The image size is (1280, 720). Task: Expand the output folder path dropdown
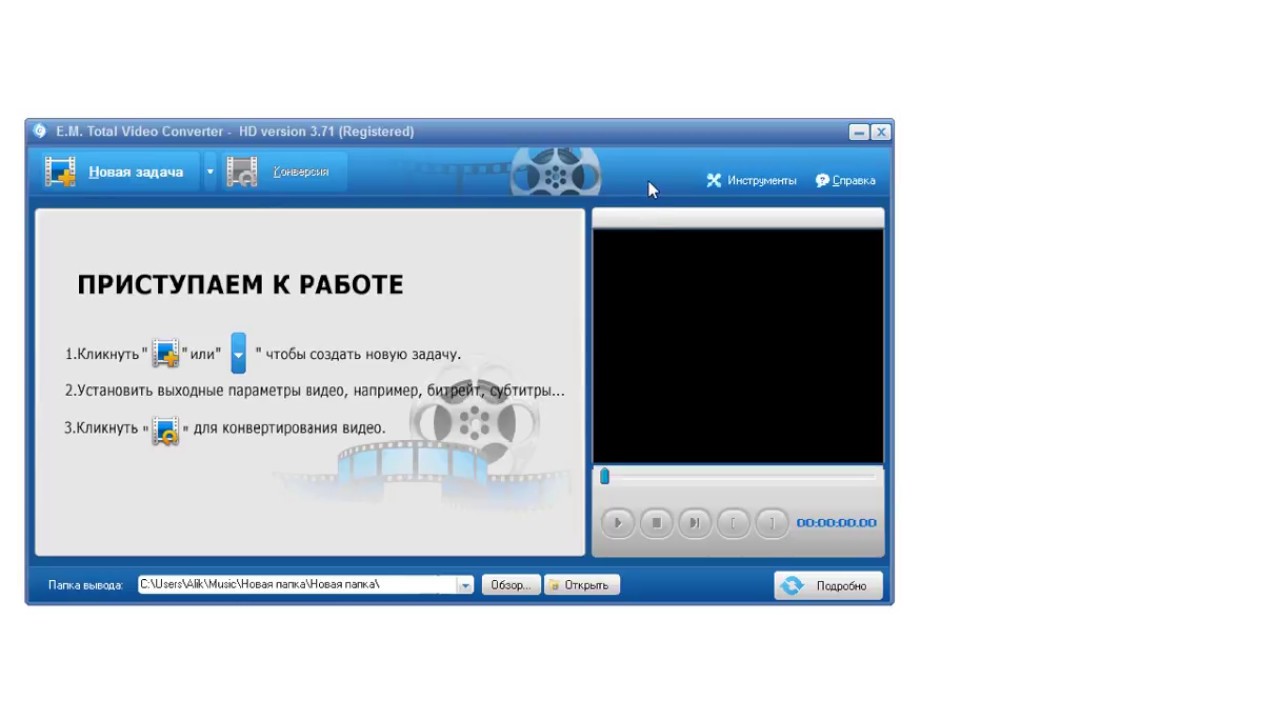tap(465, 585)
